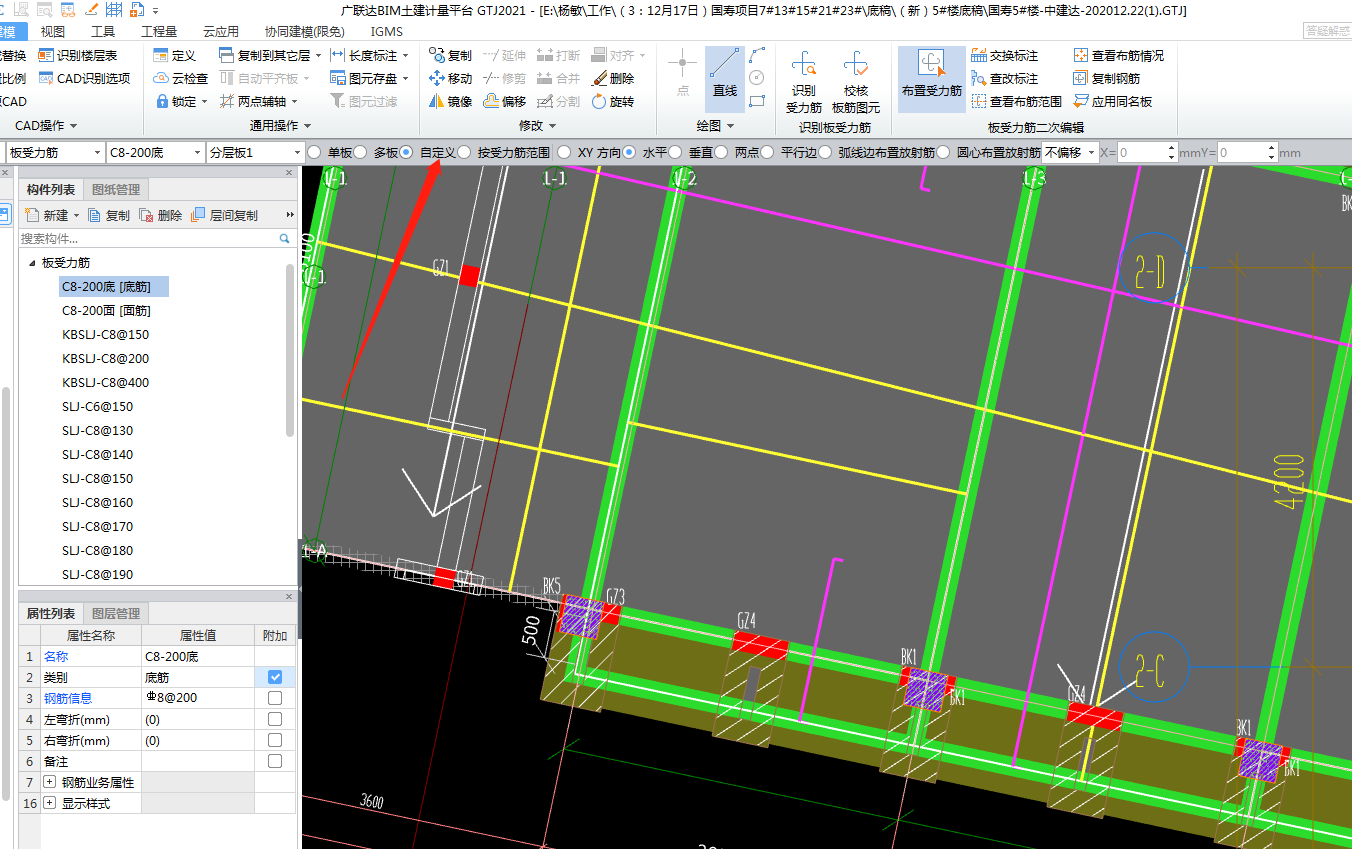Switch to the 图层管理 tab

116,614
